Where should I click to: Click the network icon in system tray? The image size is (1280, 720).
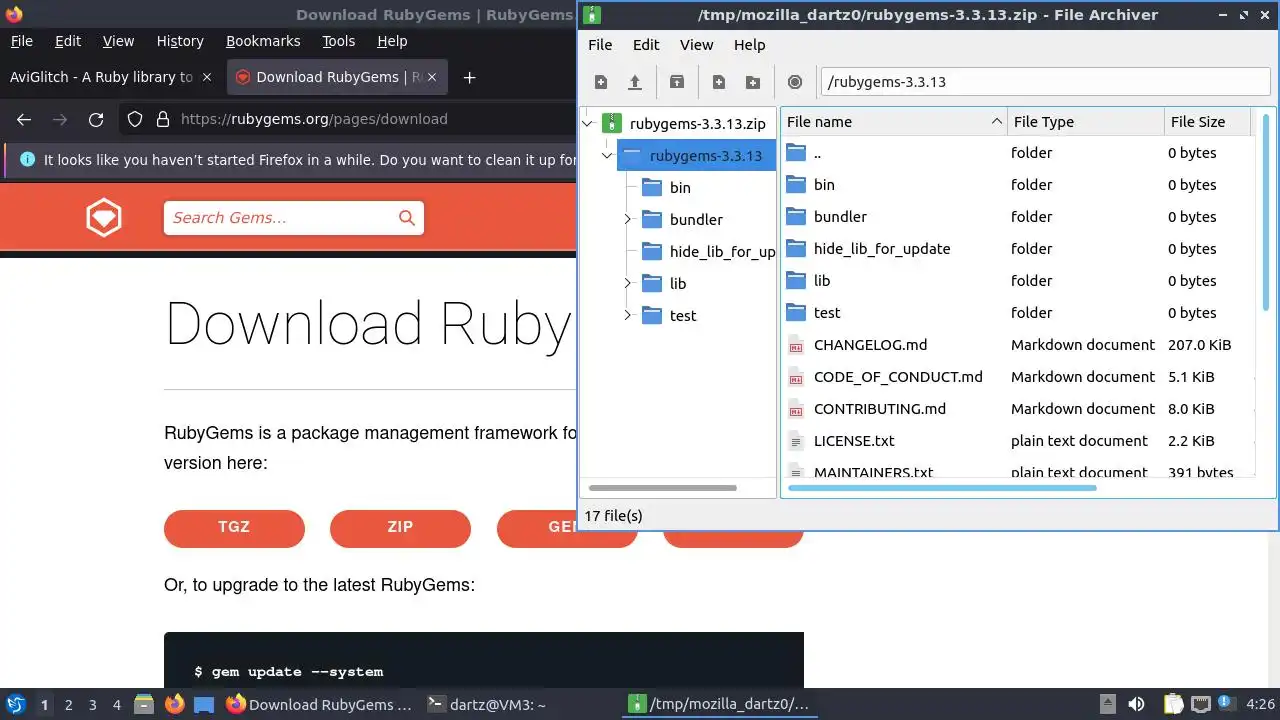(x=1201, y=704)
